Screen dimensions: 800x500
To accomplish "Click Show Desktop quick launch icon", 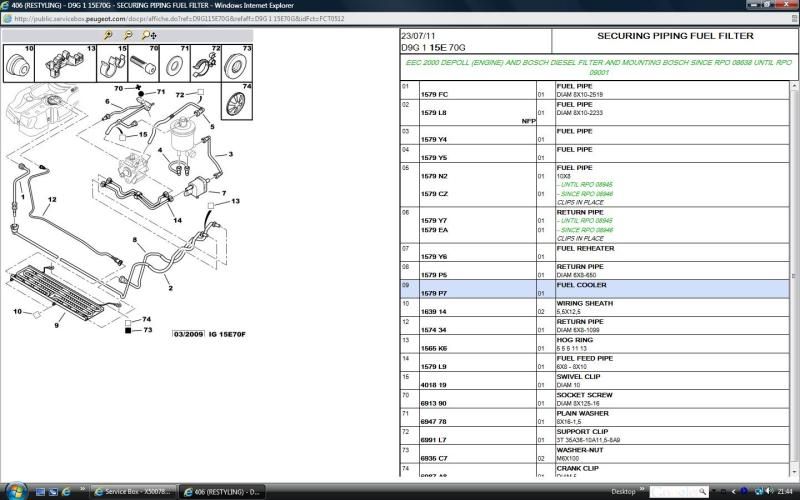I will tap(41, 492).
